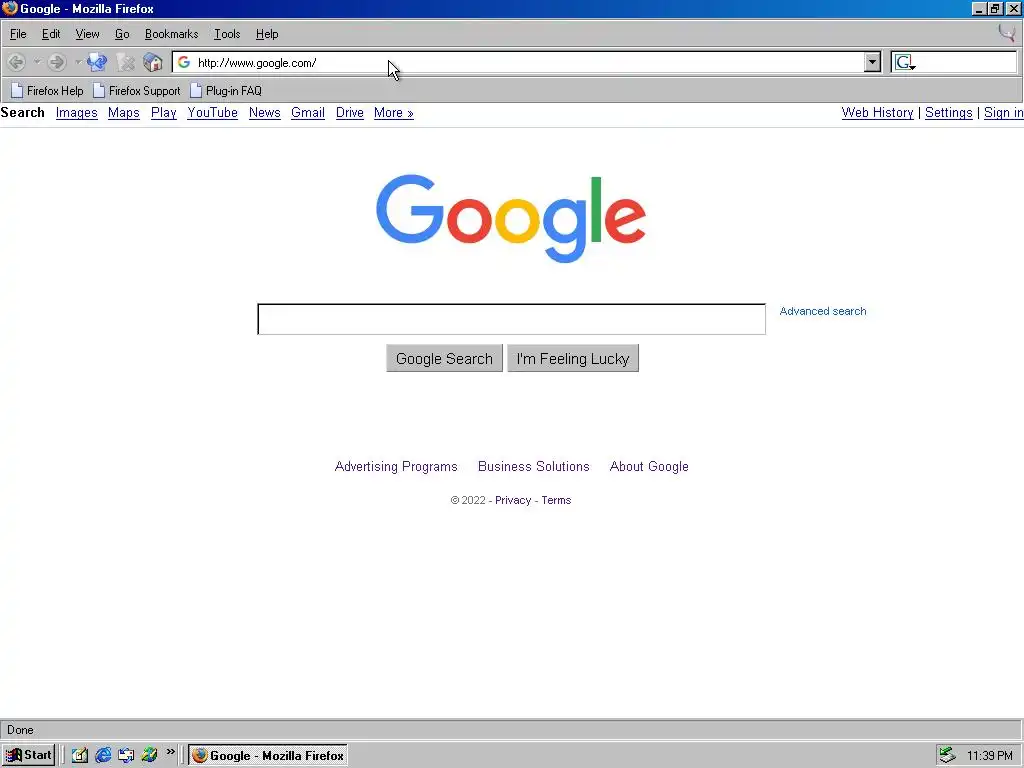Click the Done status bar text
Screen dimensions: 1024x768
20,730
